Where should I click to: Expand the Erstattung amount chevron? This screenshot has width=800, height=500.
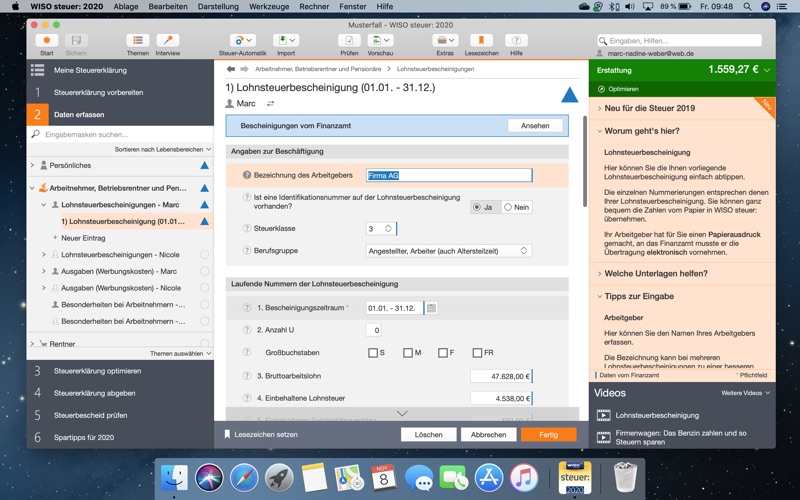point(767,70)
